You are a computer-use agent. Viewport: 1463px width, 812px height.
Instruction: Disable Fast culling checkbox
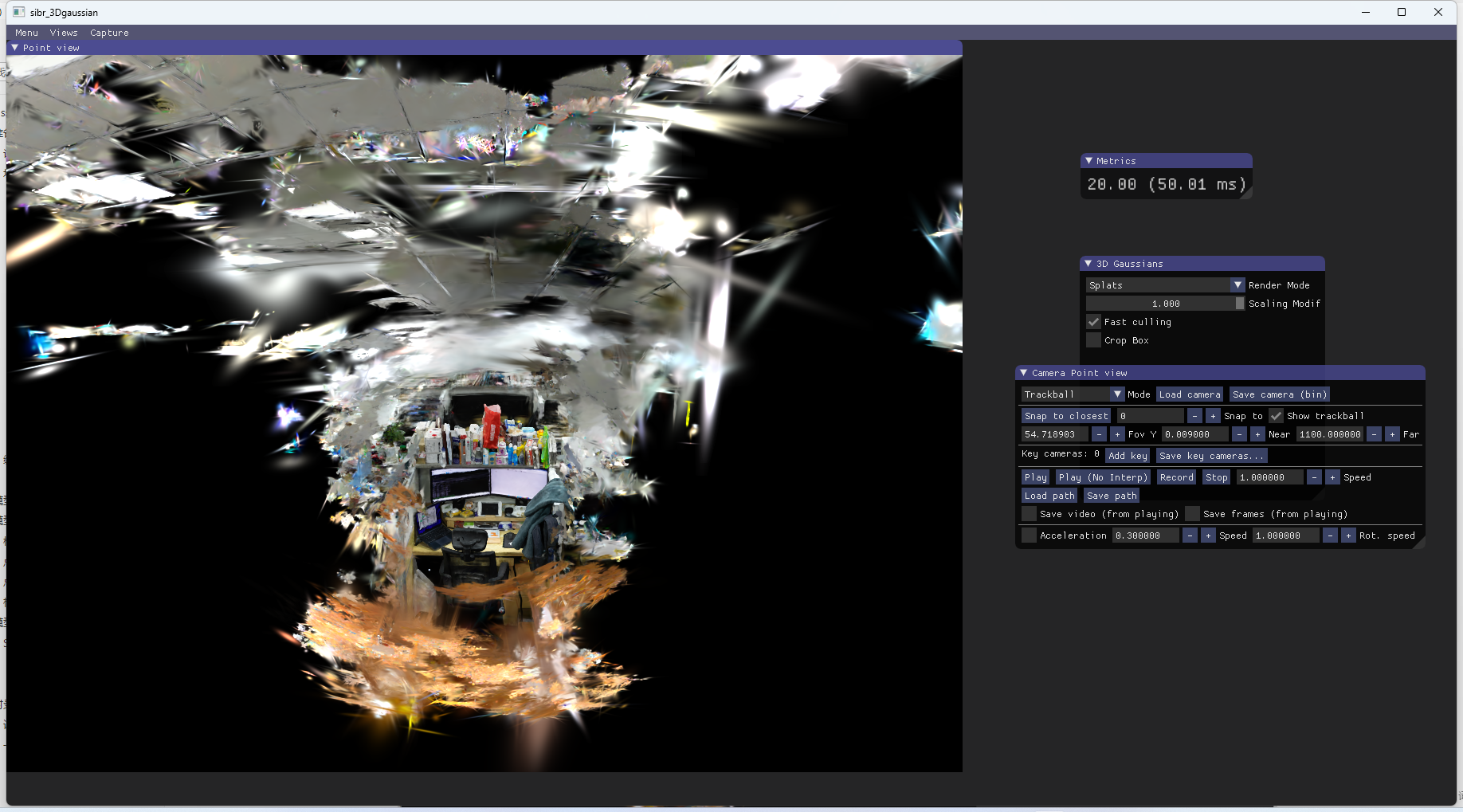[x=1094, y=322]
